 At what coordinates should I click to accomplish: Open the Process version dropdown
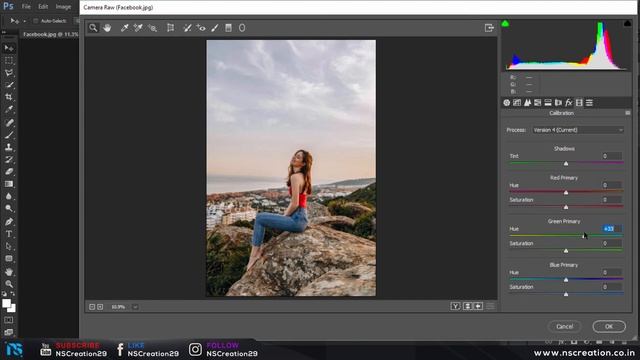coord(578,130)
